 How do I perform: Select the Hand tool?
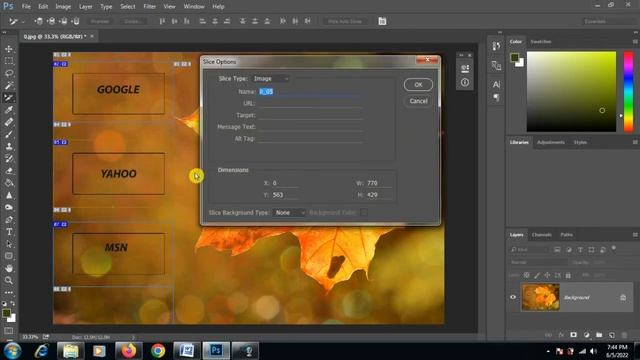9,268
